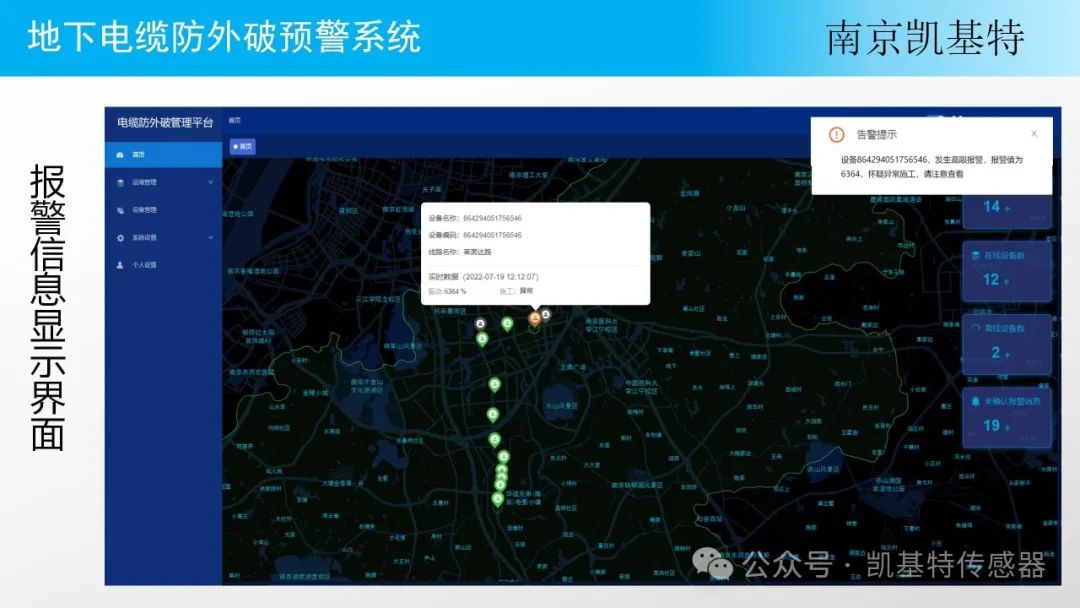Click the bell icon on 未确认报警消息 card
Image resolution: width=1080 pixels, height=608 pixels.
(973, 401)
